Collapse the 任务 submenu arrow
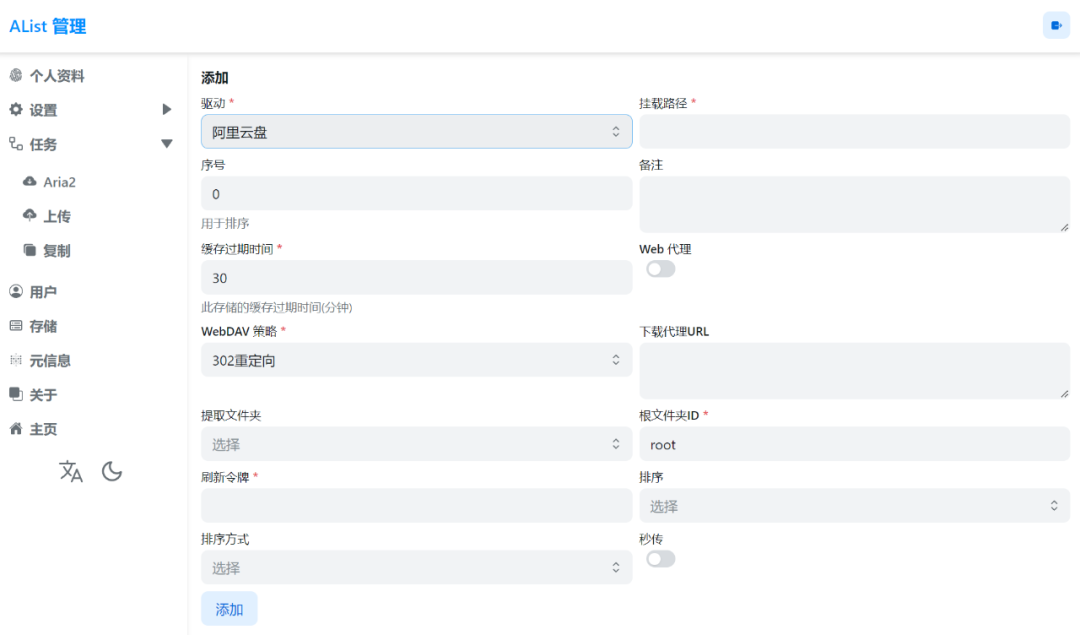Image resolution: width=1080 pixels, height=635 pixels. (167, 144)
